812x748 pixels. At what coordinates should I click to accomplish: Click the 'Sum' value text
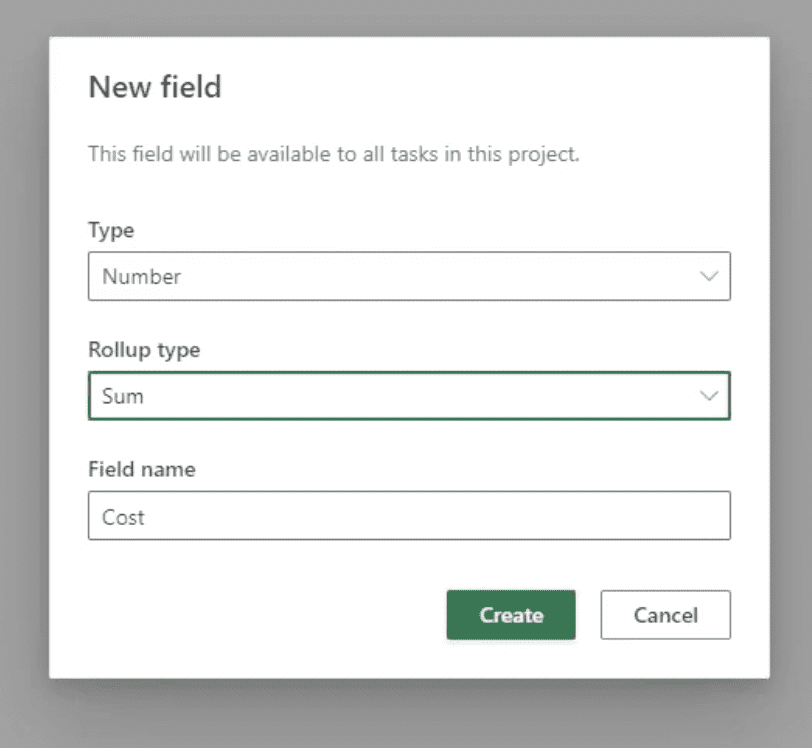(123, 396)
